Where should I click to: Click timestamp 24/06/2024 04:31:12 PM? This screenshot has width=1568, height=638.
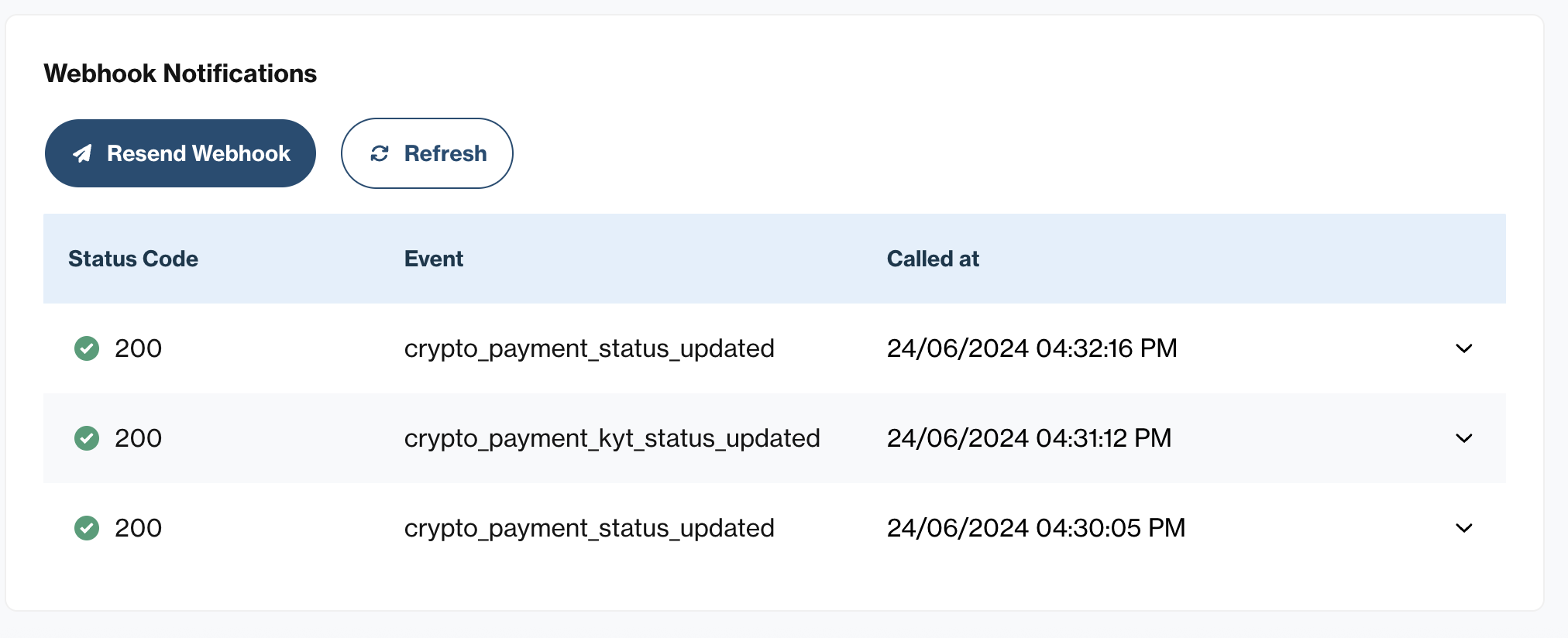click(x=1029, y=438)
